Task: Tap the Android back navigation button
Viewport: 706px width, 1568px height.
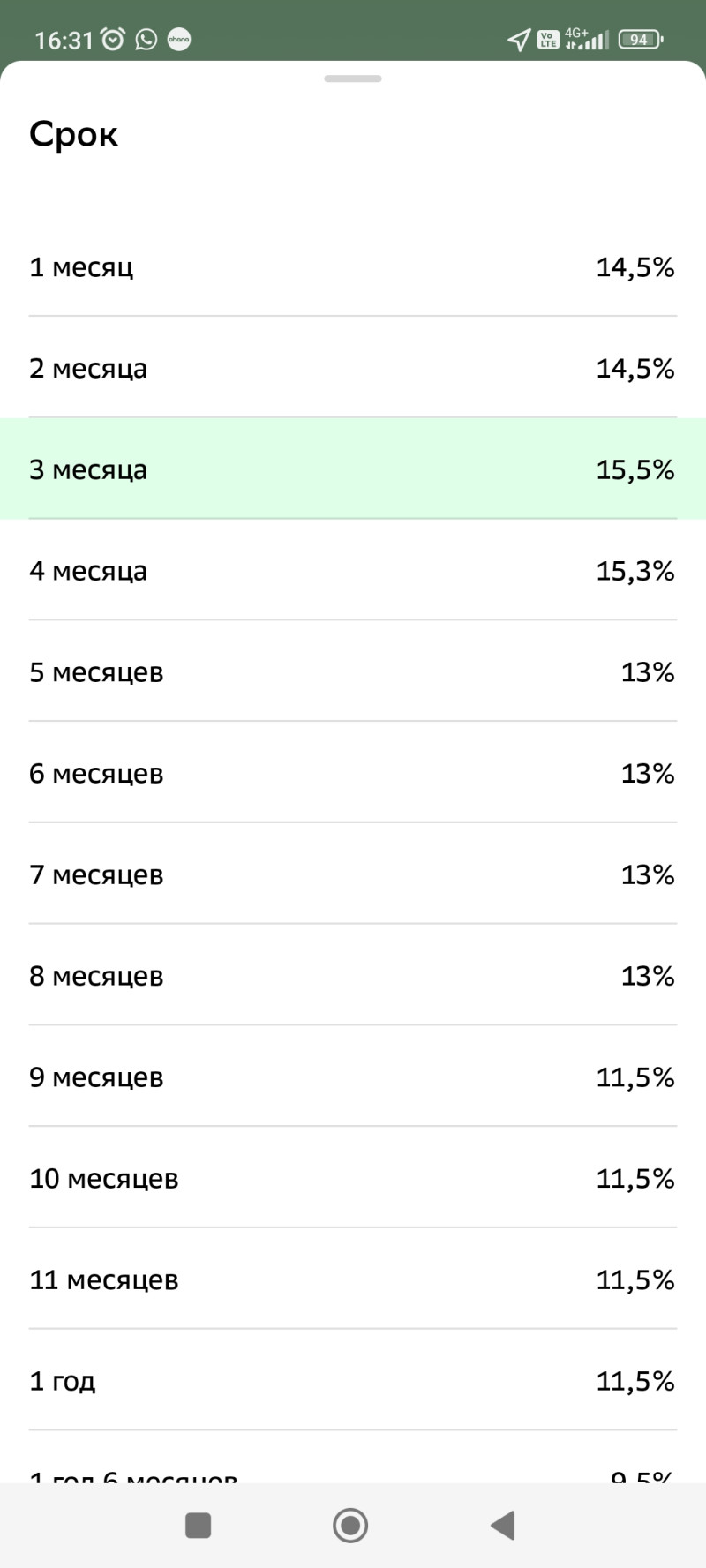Action: pos(503,1525)
